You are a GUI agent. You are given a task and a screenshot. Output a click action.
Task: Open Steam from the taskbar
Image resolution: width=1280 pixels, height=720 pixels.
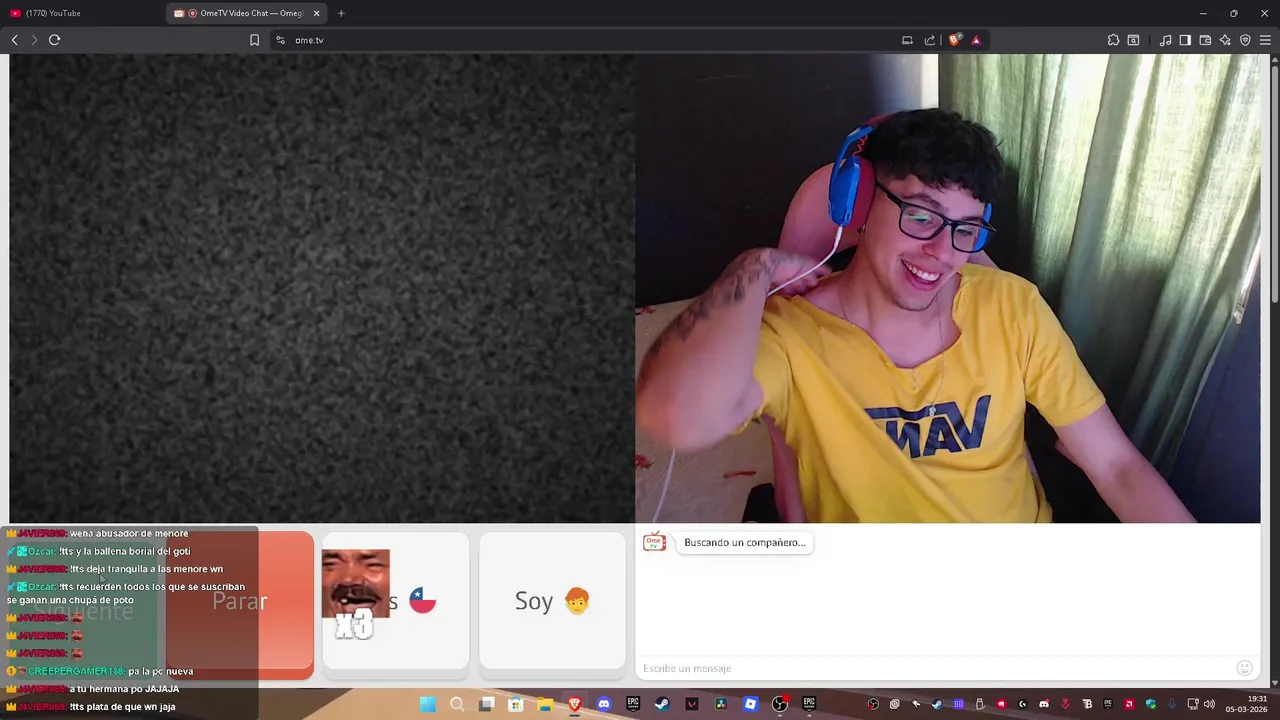(662, 704)
